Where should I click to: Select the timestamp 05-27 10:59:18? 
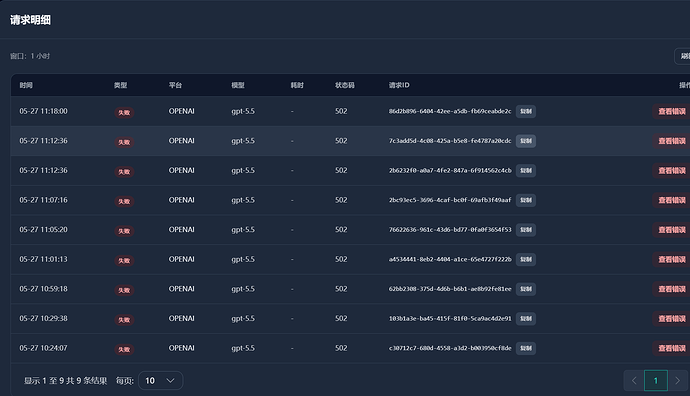coord(44,289)
